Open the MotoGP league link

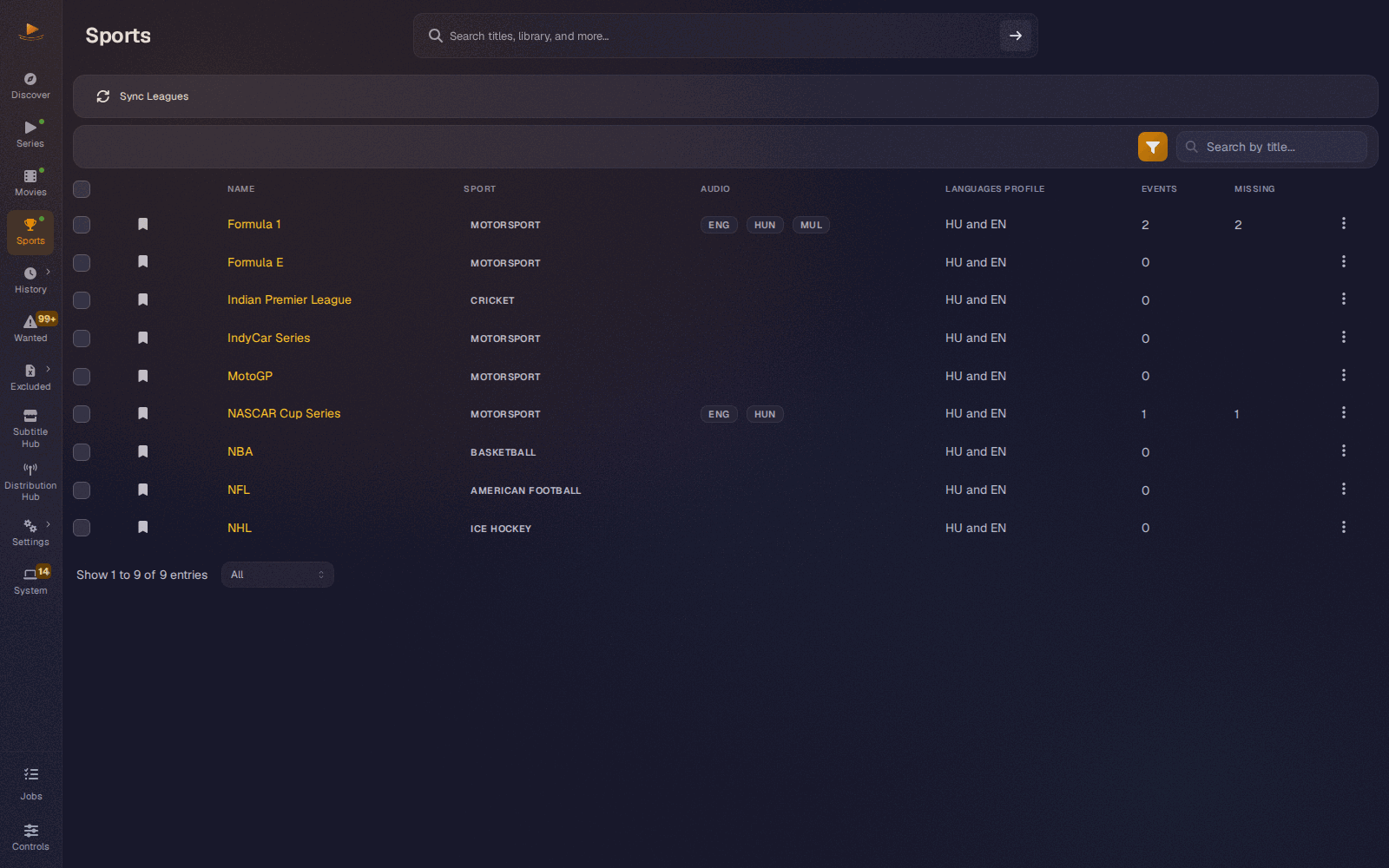point(250,376)
